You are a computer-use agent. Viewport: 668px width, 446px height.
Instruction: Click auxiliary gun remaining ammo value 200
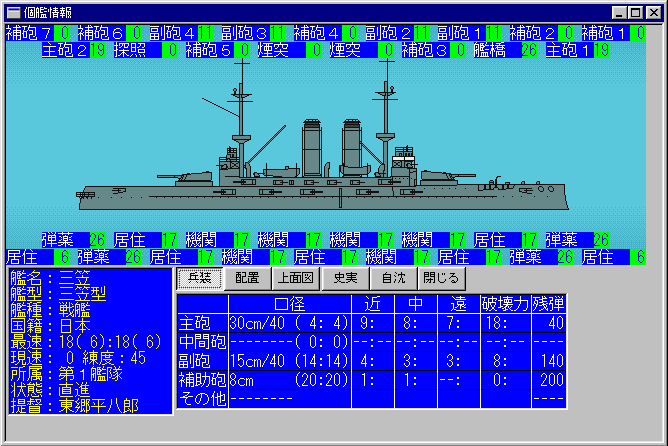(548, 380)
